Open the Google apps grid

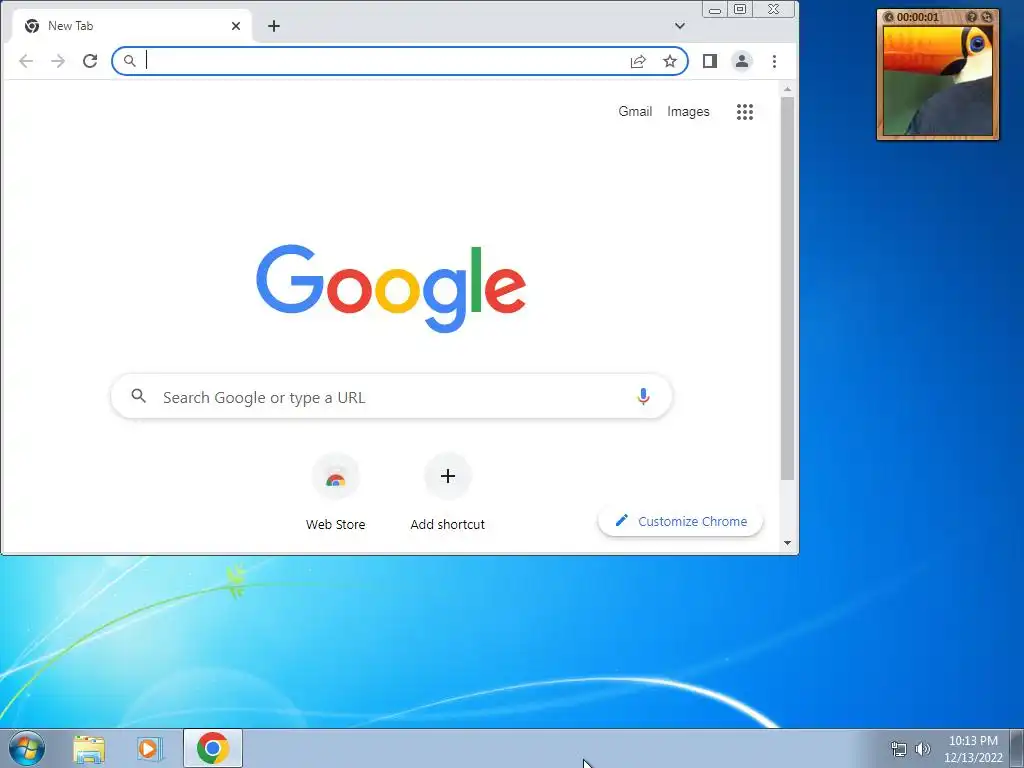745,112
